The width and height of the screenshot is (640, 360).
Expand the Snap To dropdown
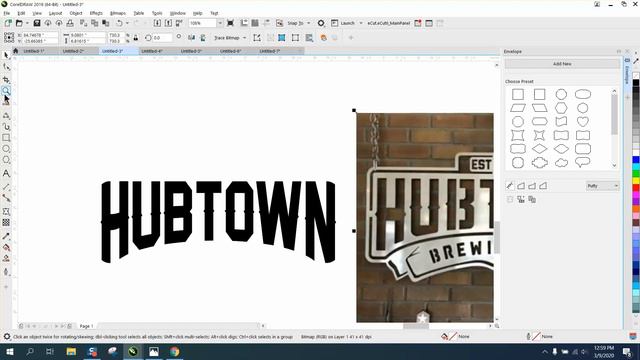point(309,23)
